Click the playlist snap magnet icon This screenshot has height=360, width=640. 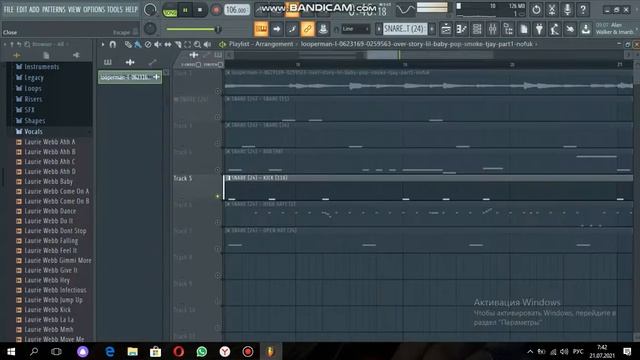tap(113, 44)
